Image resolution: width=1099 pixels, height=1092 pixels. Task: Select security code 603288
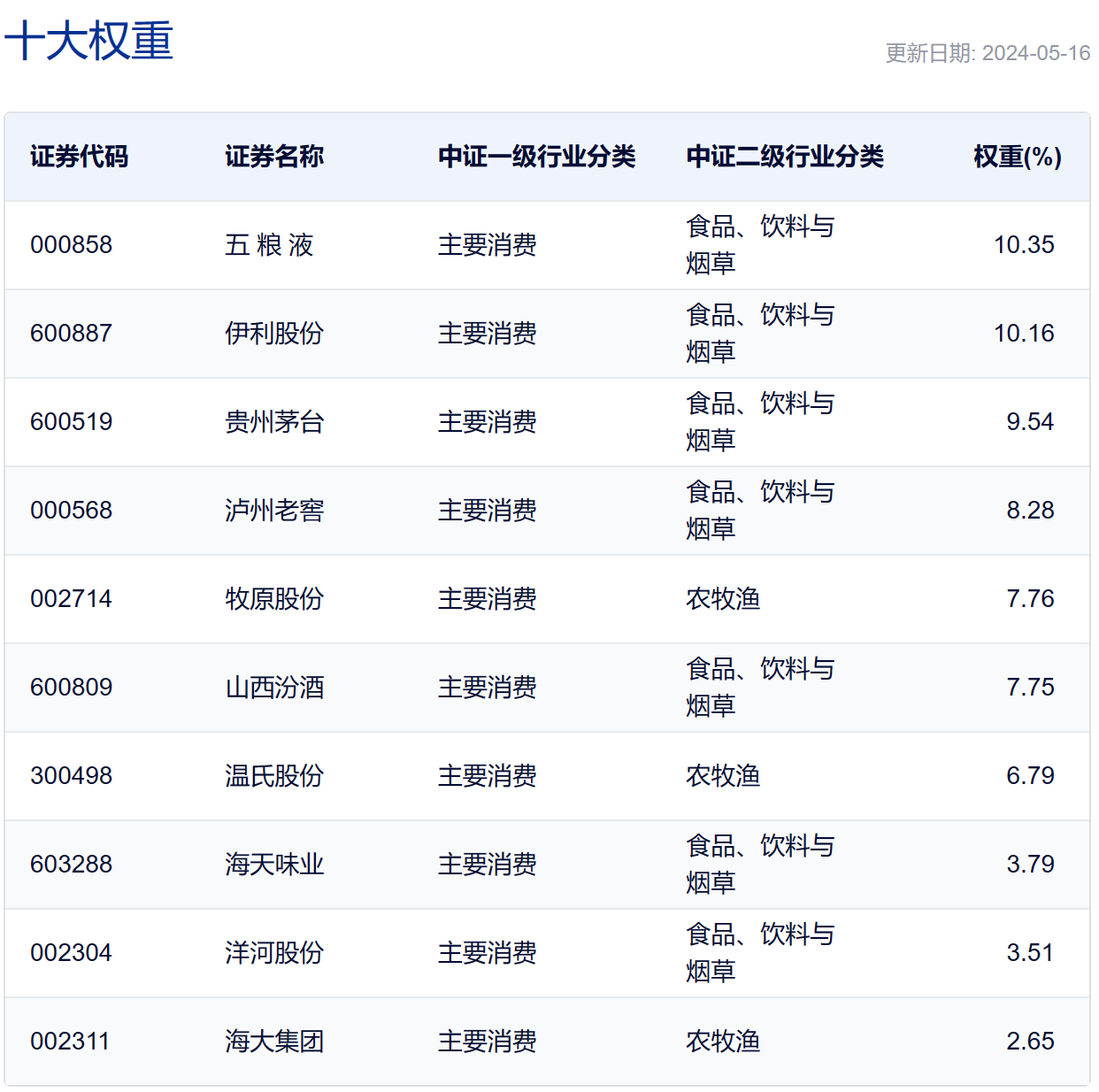[x=72, y=865]
